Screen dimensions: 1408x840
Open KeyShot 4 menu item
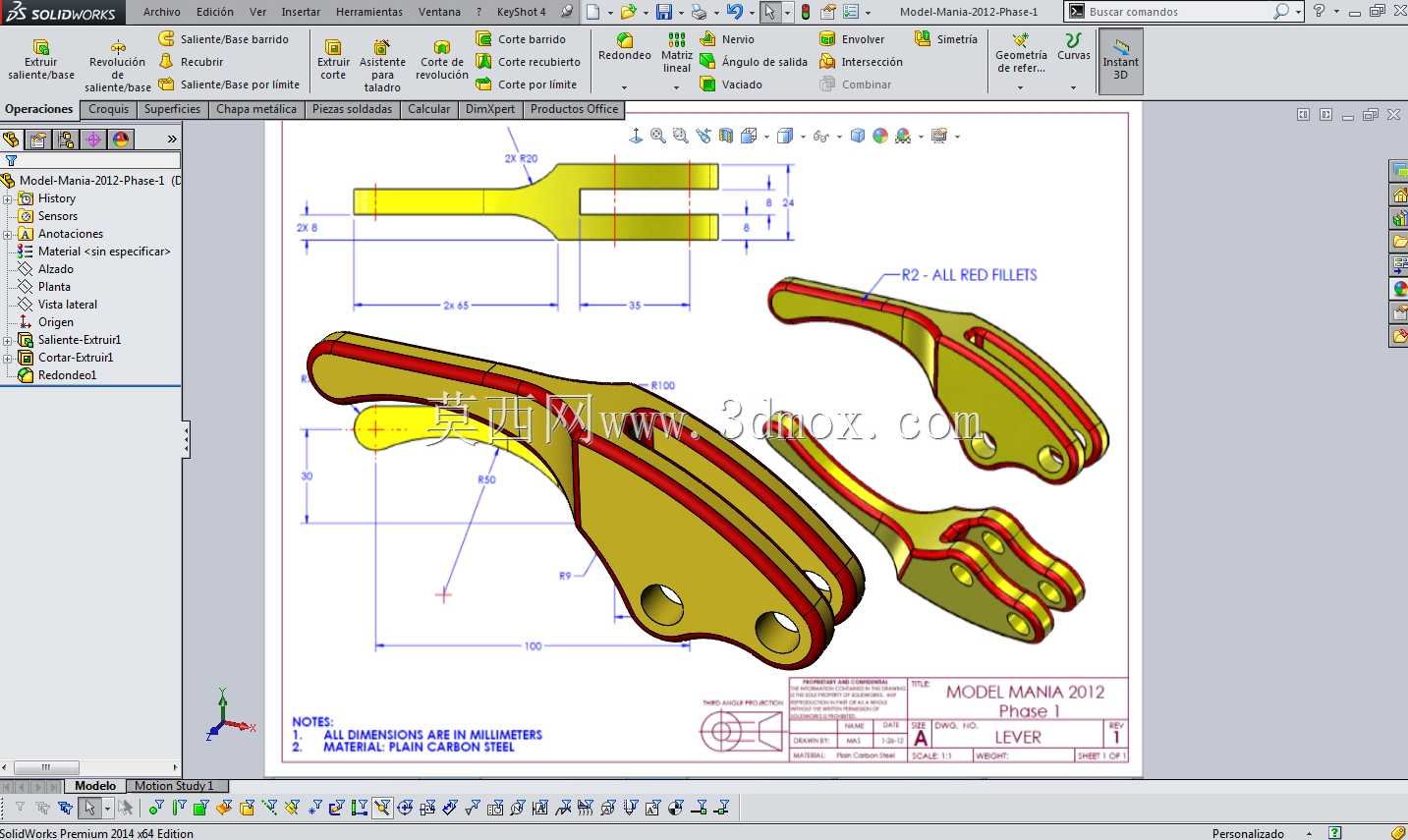[521, 12]
